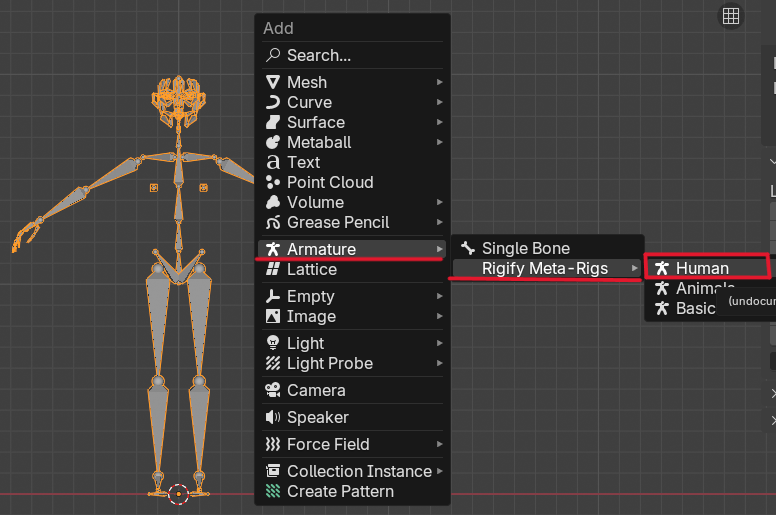
Task: Expand the Grease Pencil submenu arrow
Action: (439, 222)
